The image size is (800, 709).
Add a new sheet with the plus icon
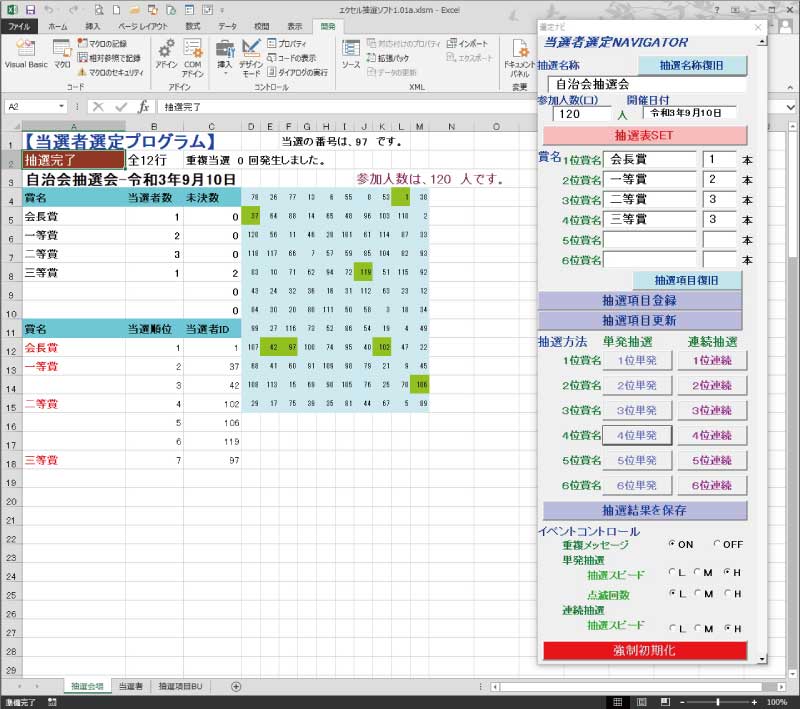click(236, 687)
